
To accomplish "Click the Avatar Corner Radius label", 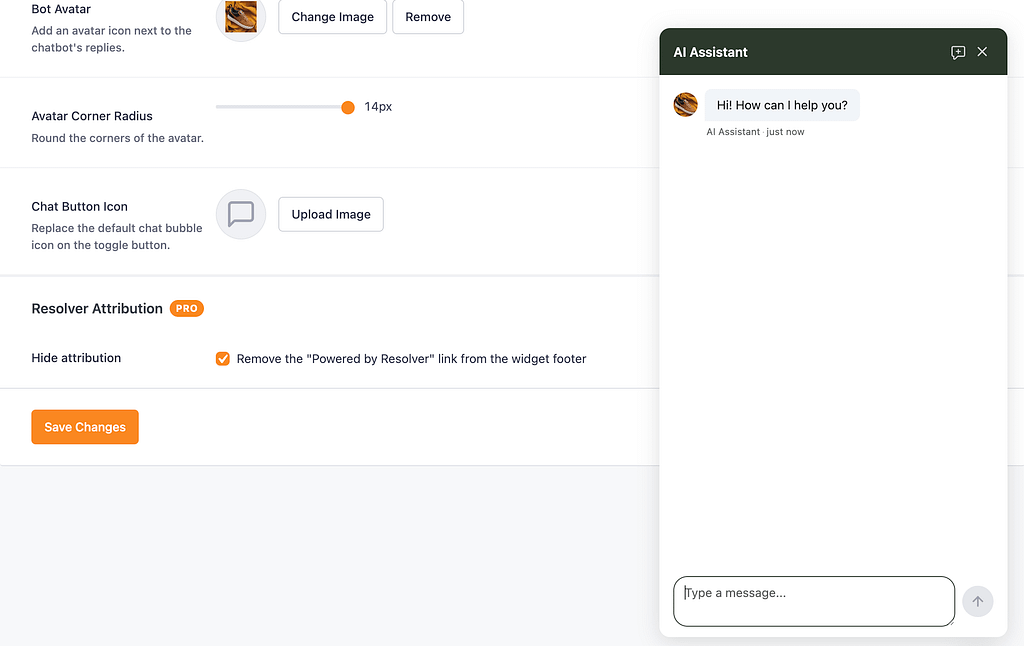I will point(92,116).
